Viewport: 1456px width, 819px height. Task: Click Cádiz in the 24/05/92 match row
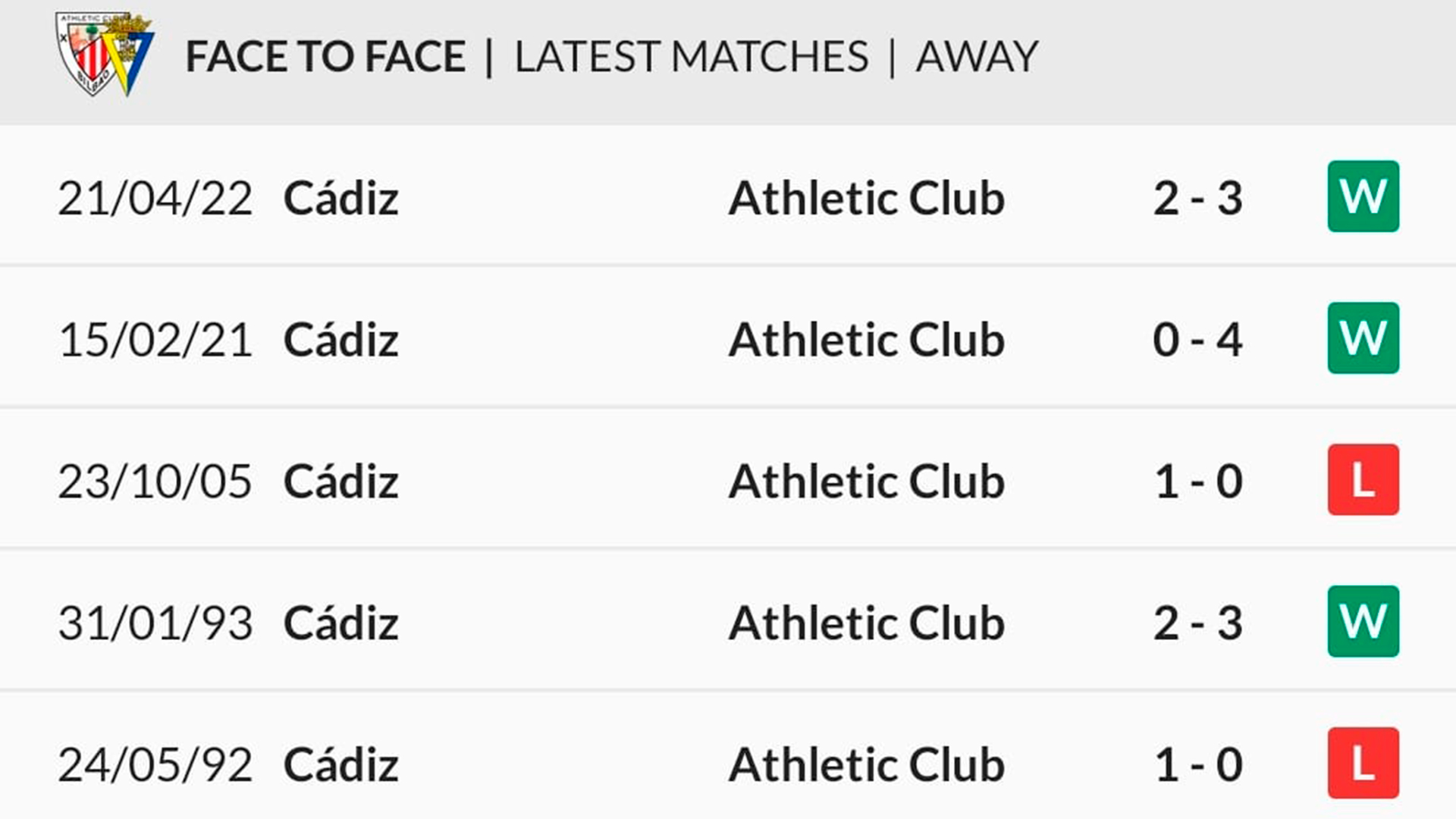[x=340, y=764]
